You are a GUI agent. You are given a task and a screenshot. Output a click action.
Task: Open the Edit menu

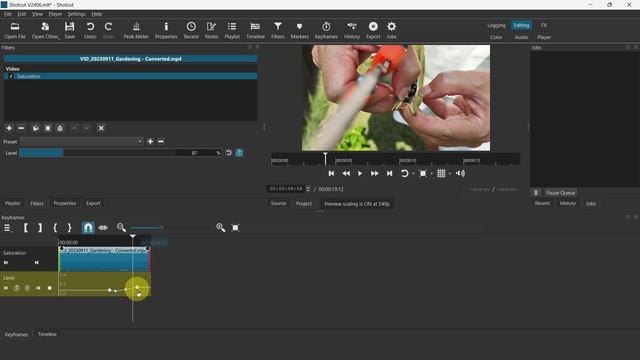(22, 14)
